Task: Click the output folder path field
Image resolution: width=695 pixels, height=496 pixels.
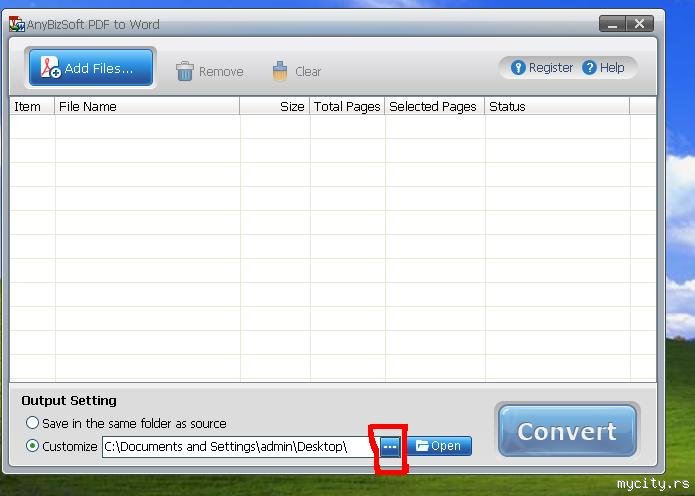Action: click(240, 446)
